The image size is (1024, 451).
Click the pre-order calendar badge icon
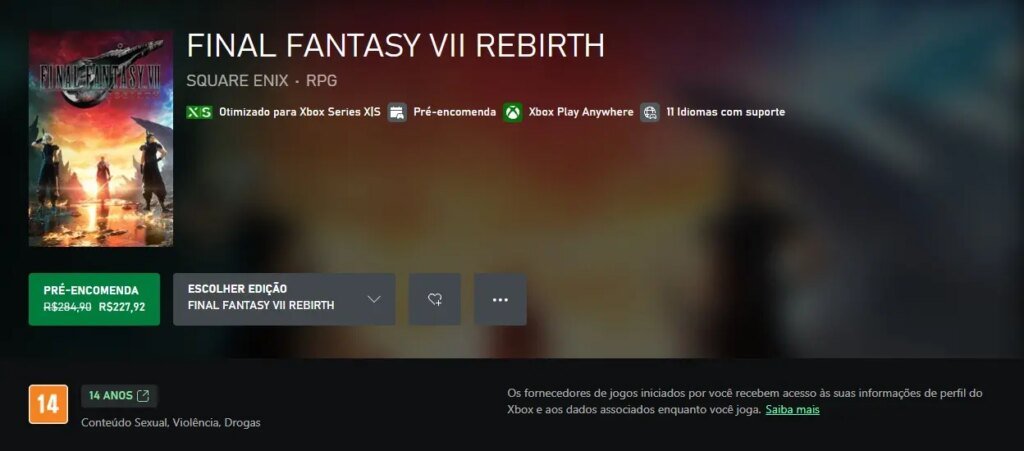coord(397,112)
